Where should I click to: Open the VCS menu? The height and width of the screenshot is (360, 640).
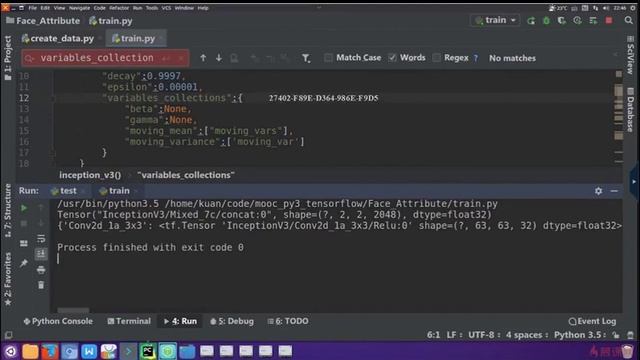(x=166, y=8)
